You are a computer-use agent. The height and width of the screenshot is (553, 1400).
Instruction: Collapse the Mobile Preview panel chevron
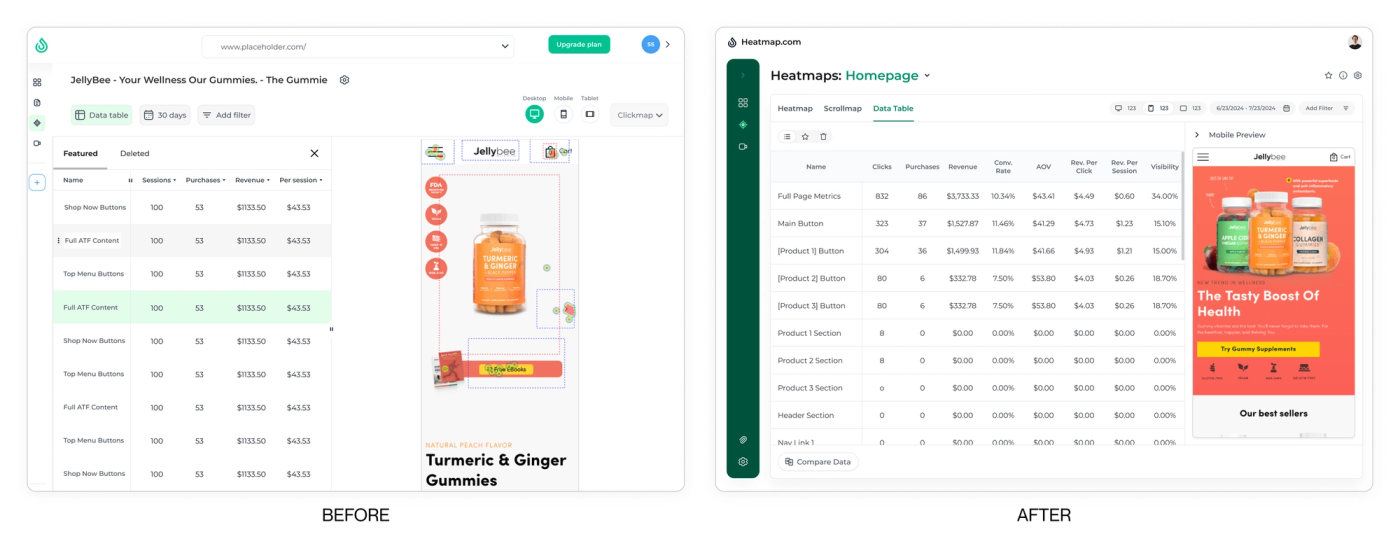point(1197,135)
